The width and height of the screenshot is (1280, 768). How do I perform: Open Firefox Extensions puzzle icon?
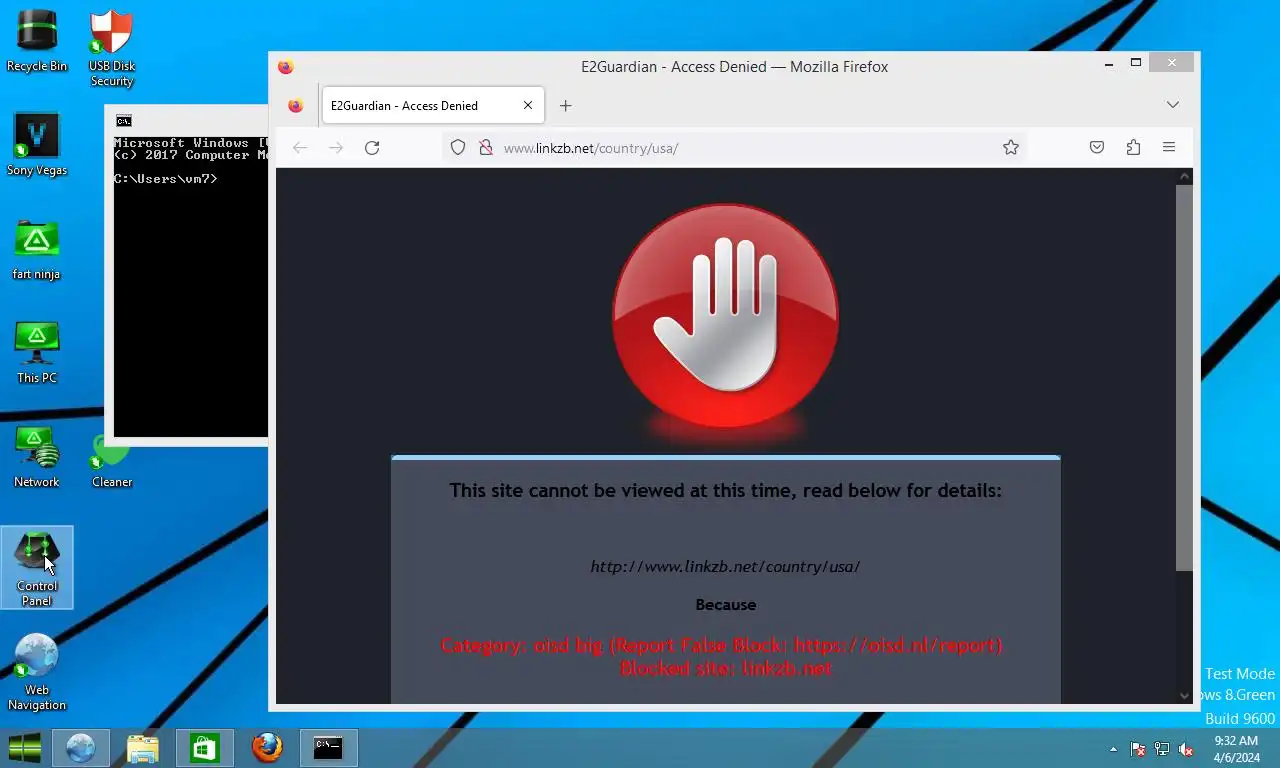[1133, 148]
